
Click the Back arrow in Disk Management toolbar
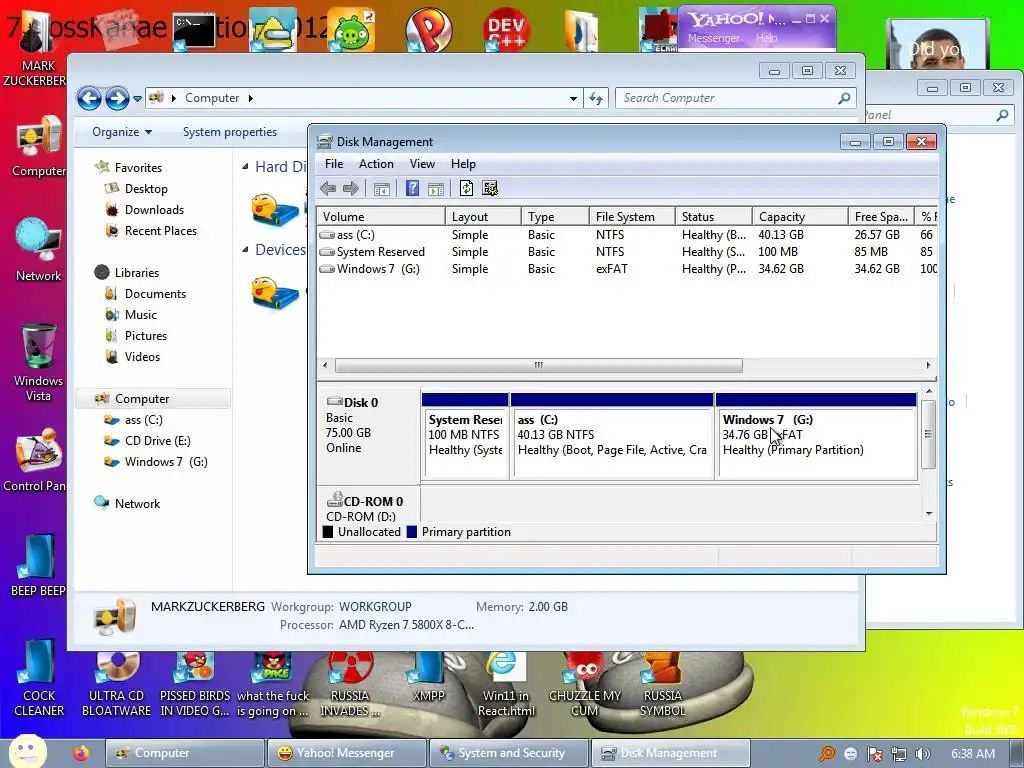pyautogui.click(x=328, y=189)
